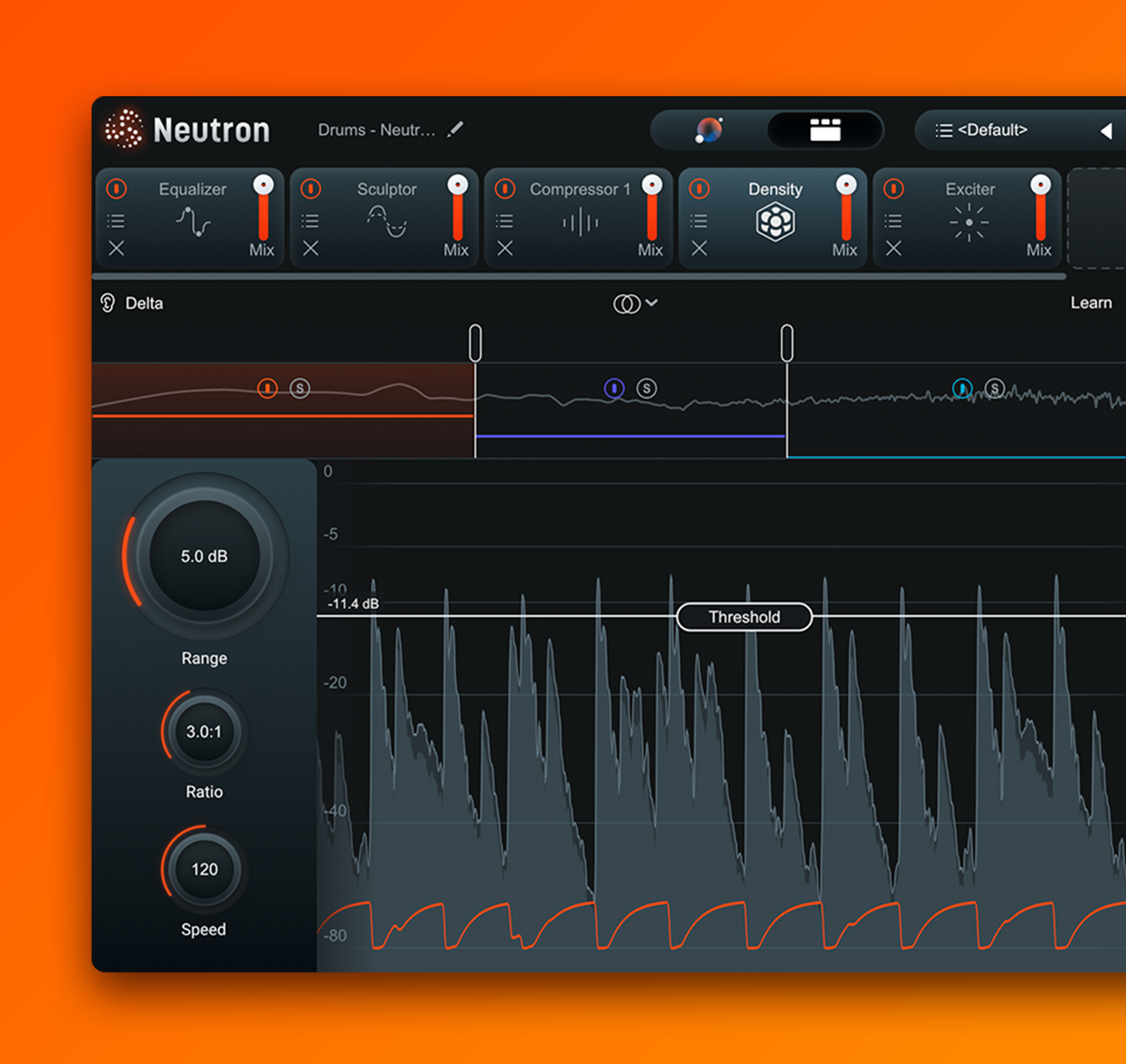
Task: Click the pencil icon to rename the preset
Action: click(x=455, y=129)
